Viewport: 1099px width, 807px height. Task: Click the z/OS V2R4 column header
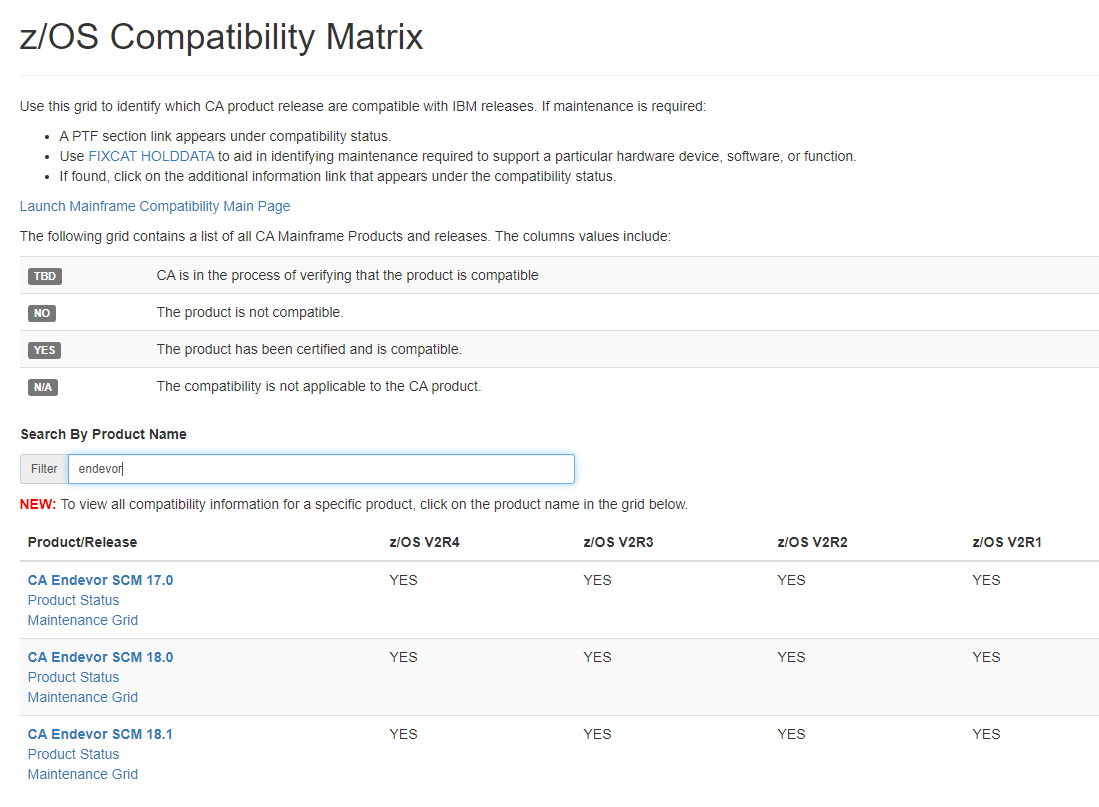point(424,542)
